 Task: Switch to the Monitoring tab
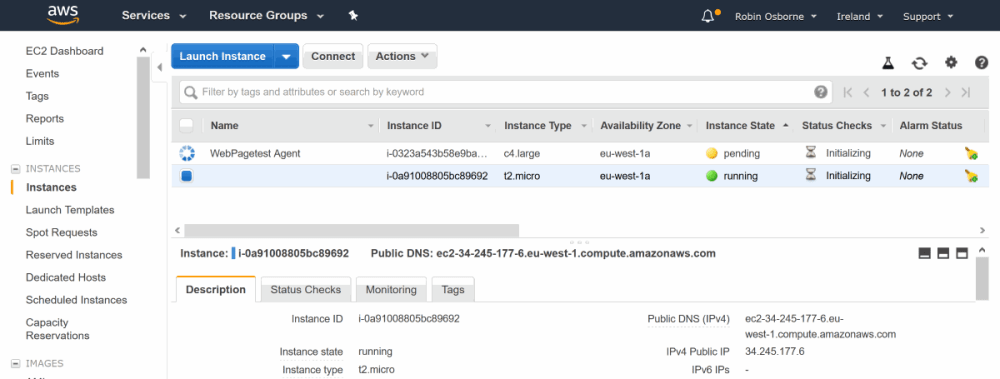391,290
